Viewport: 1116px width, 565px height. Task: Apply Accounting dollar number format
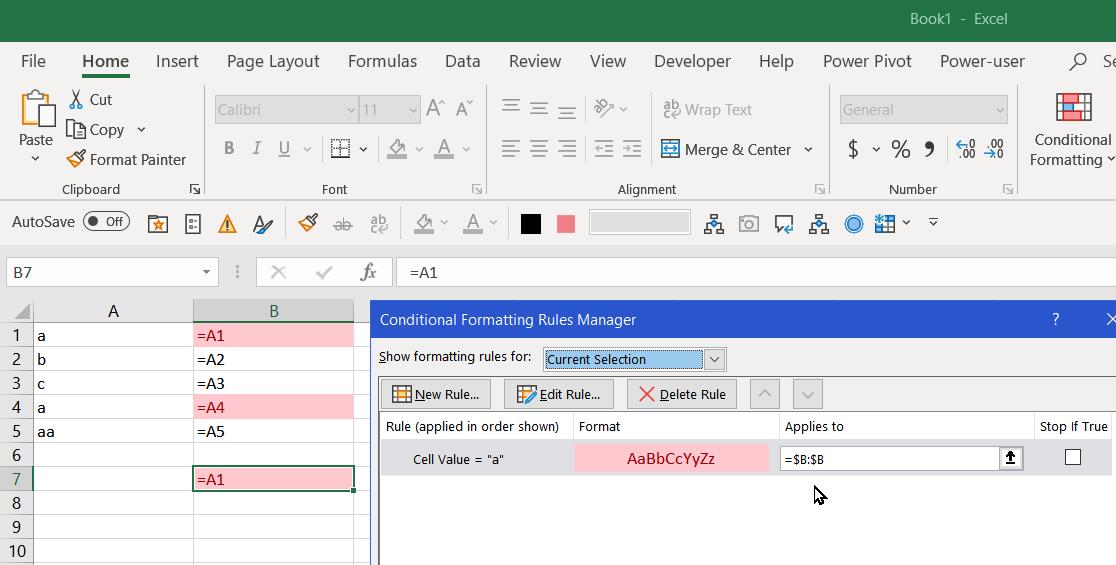click(853, 149)
